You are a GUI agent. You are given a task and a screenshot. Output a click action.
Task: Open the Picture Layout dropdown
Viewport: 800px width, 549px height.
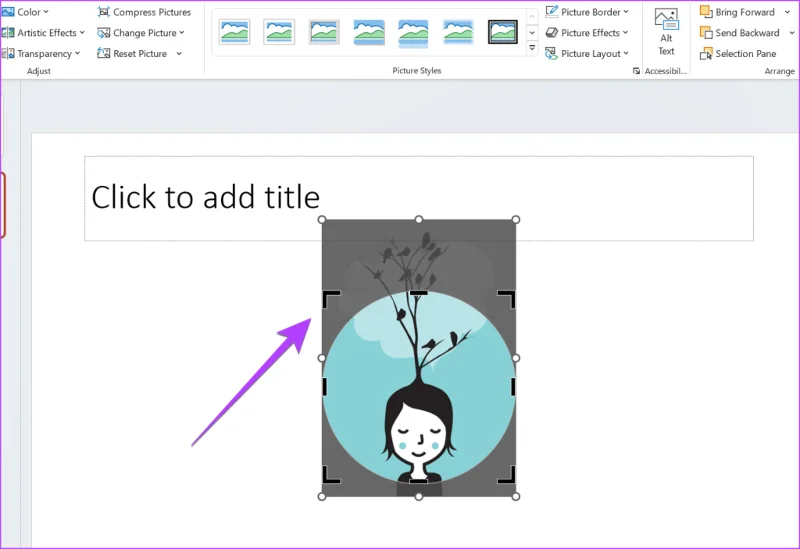587,54
